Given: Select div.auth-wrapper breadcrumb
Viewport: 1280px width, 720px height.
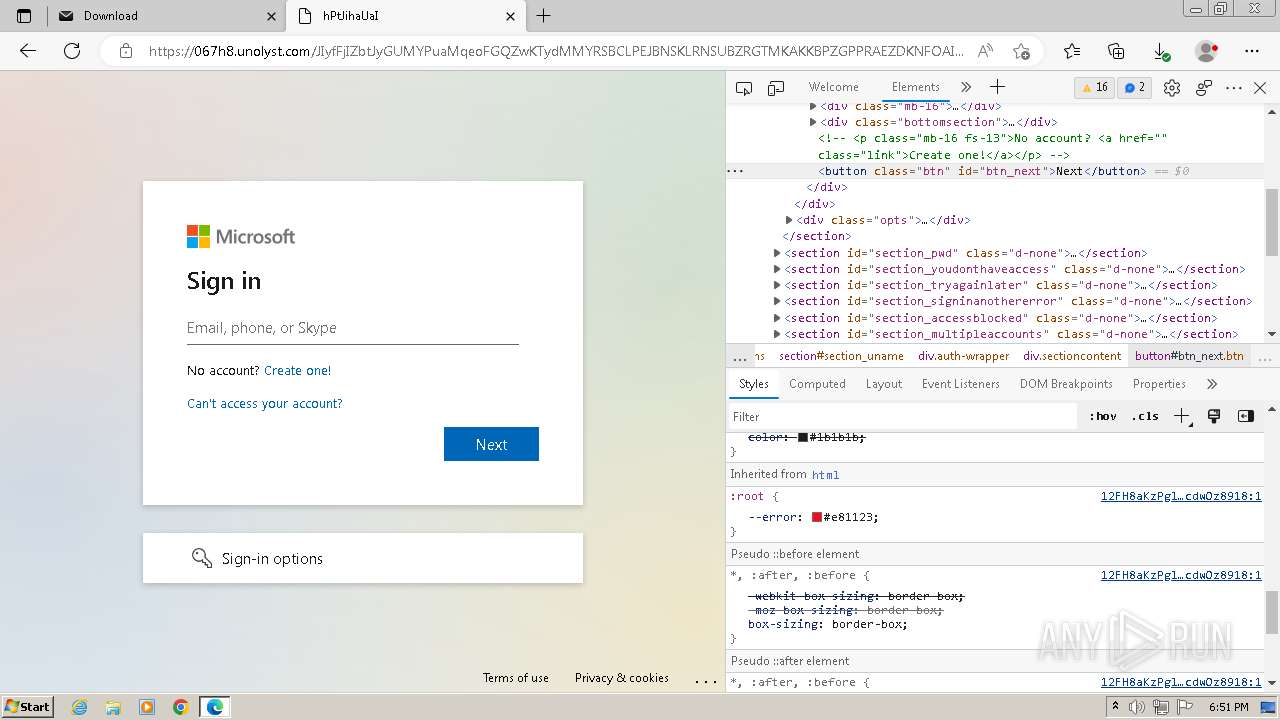Looking at the screenshot, I should (x=964, y=356).
